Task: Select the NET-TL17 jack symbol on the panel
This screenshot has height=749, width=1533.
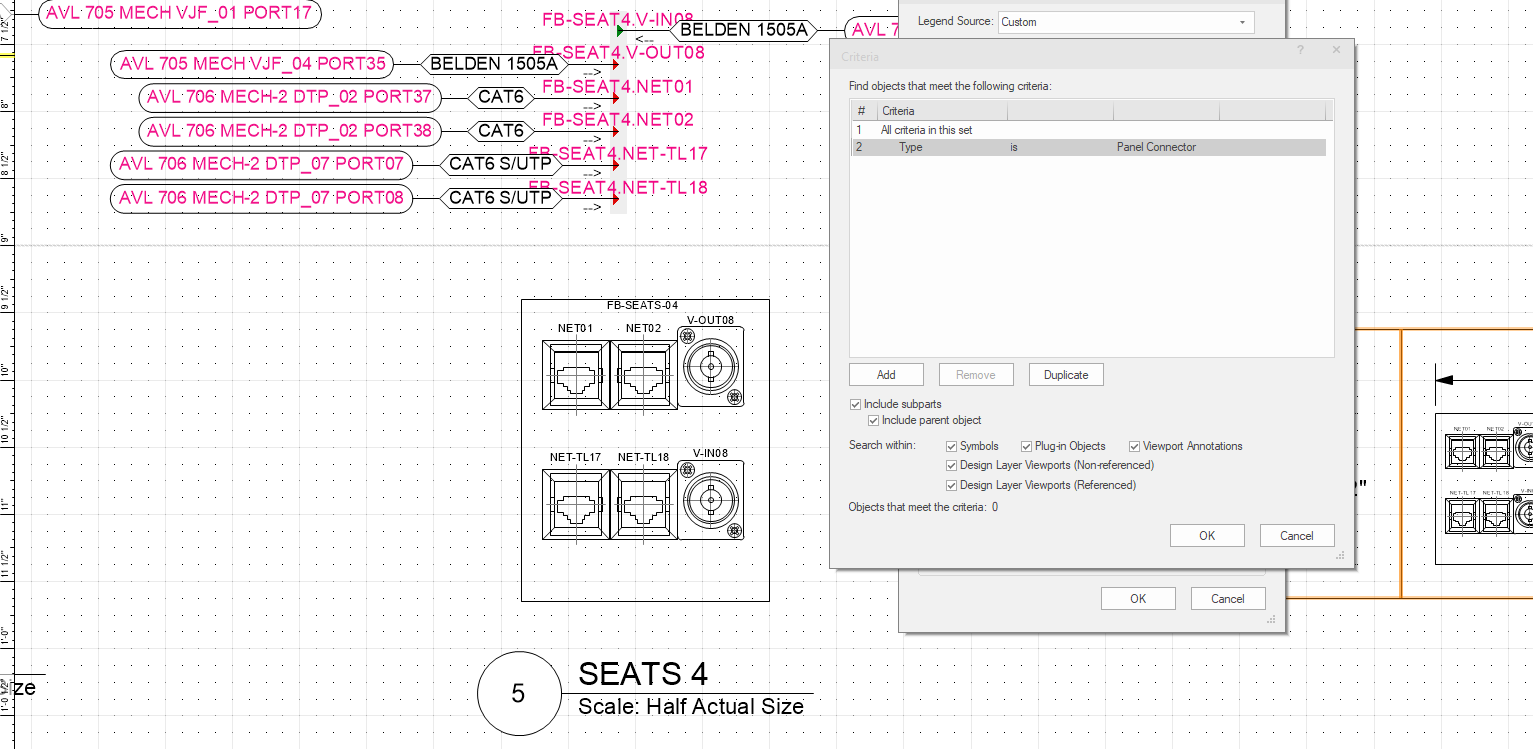Action: point(575,503)
